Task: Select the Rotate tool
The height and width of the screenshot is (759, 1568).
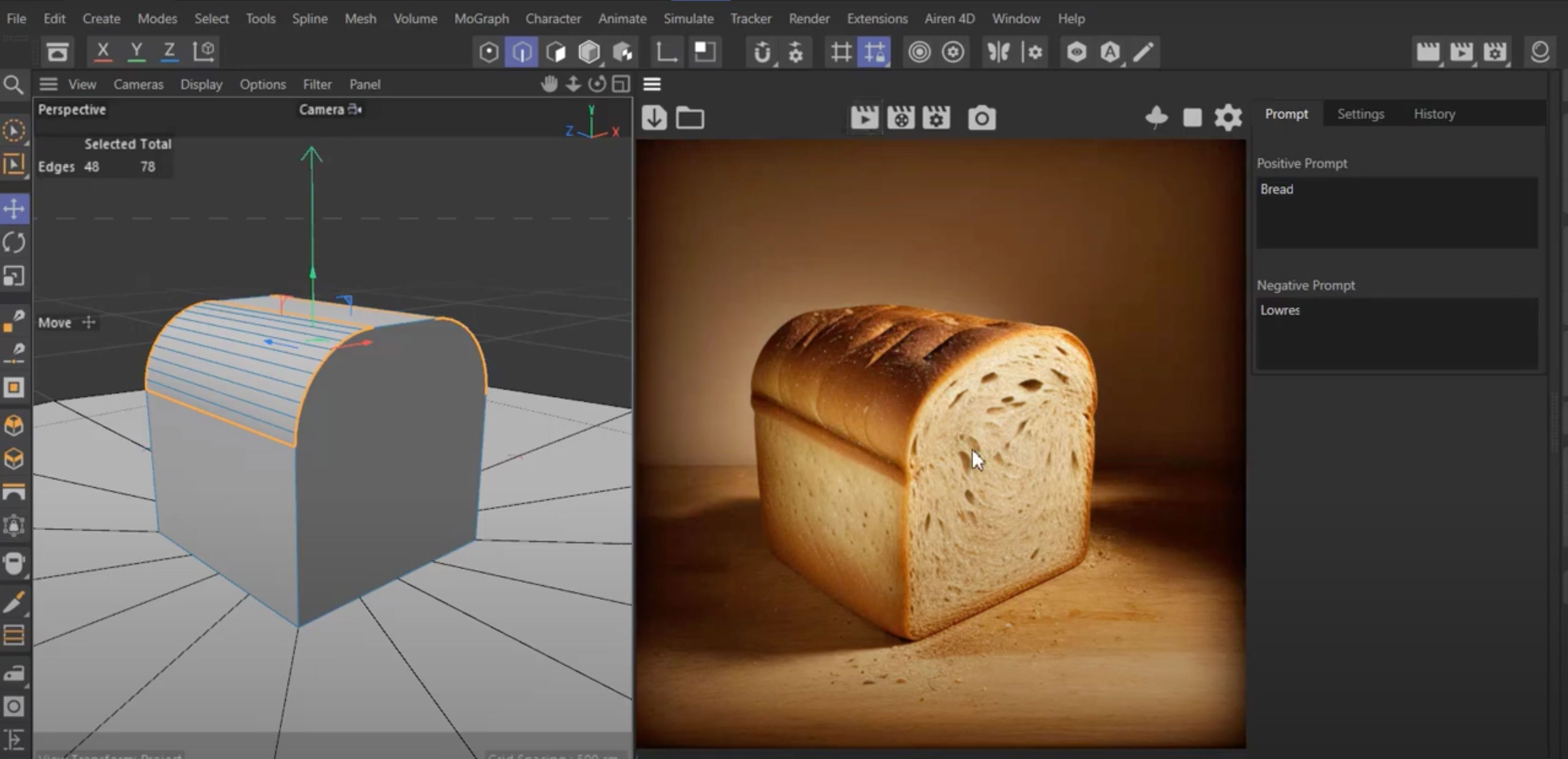Action: pyautogui.click(x=13, y=242)
